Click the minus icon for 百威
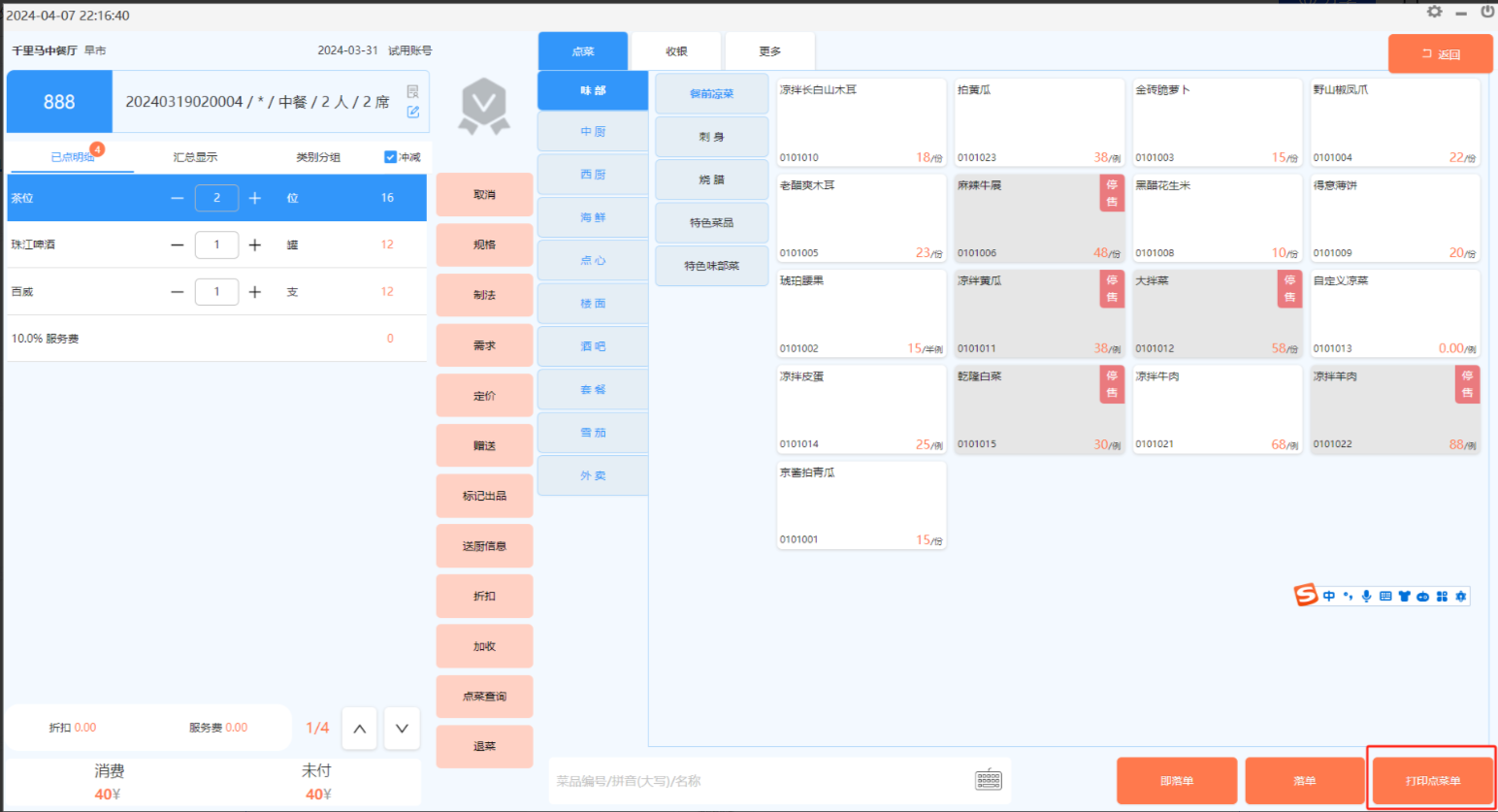 (x=178, y=292)
